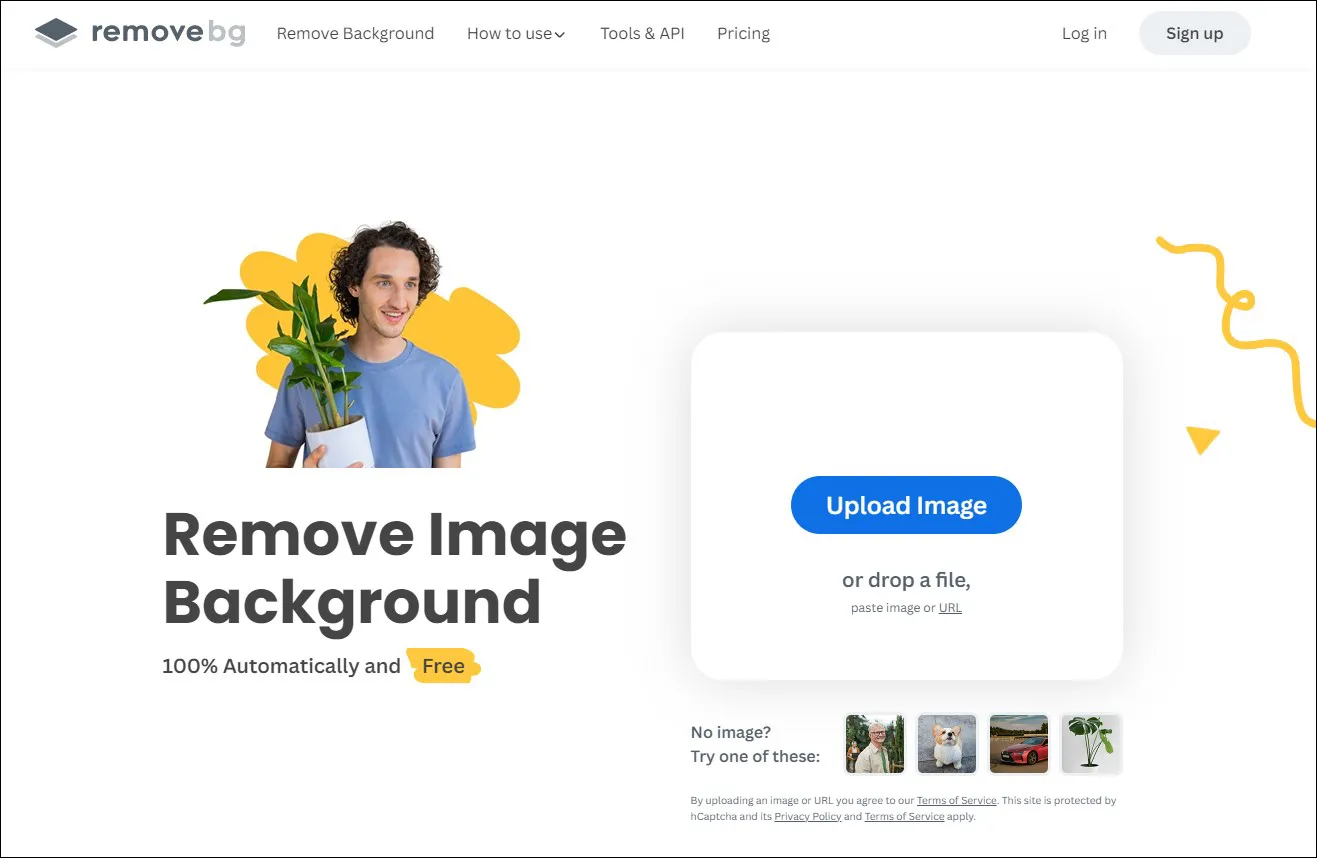Image resolution: width=1317 pixels, height=858 pixels.
Task: Choose the corgi dog sample image
Action: [947, 744]
